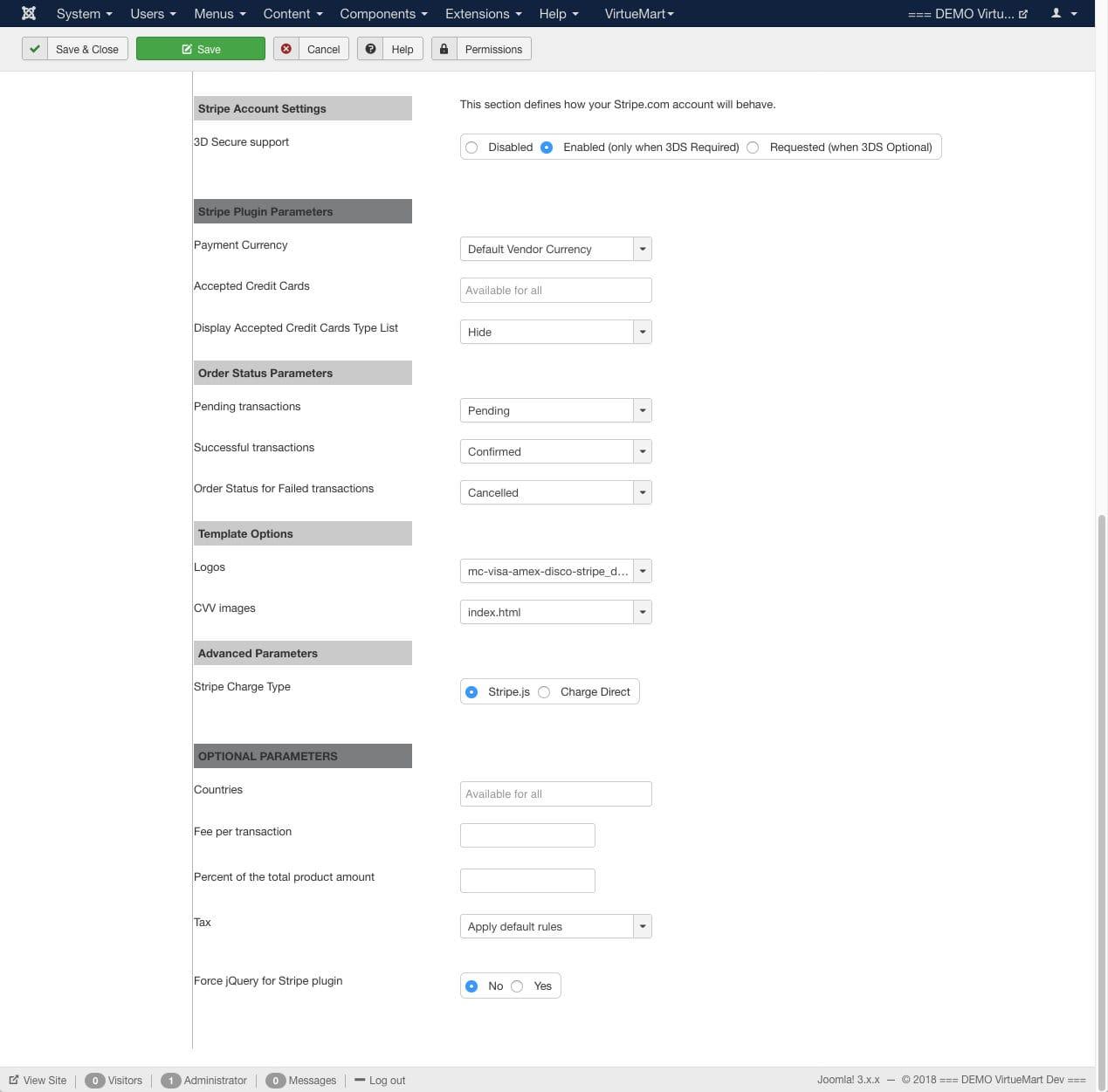Screen dimensions: 1108x1092
Task: Open the Menus menu
Action: point(219,14)
